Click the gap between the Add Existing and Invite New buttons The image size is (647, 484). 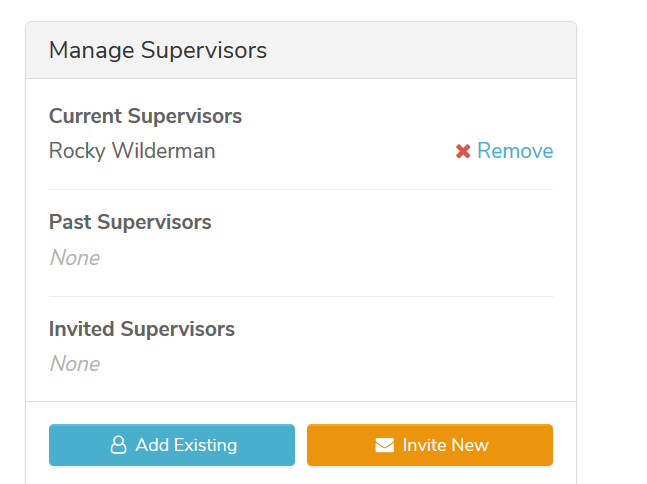coord(301,445)
